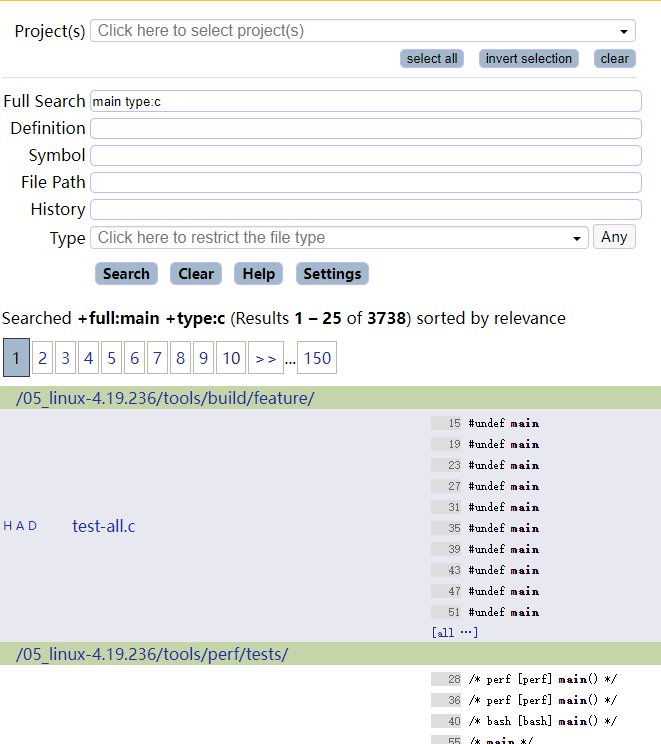Go to results page 7

pos(158,358)
